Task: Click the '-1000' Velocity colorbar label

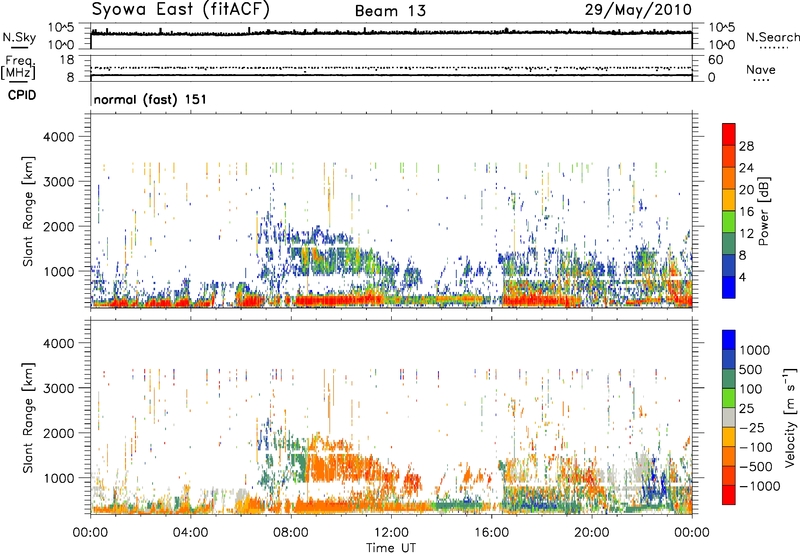Action: pyautogui.click(x=760, y=486)
